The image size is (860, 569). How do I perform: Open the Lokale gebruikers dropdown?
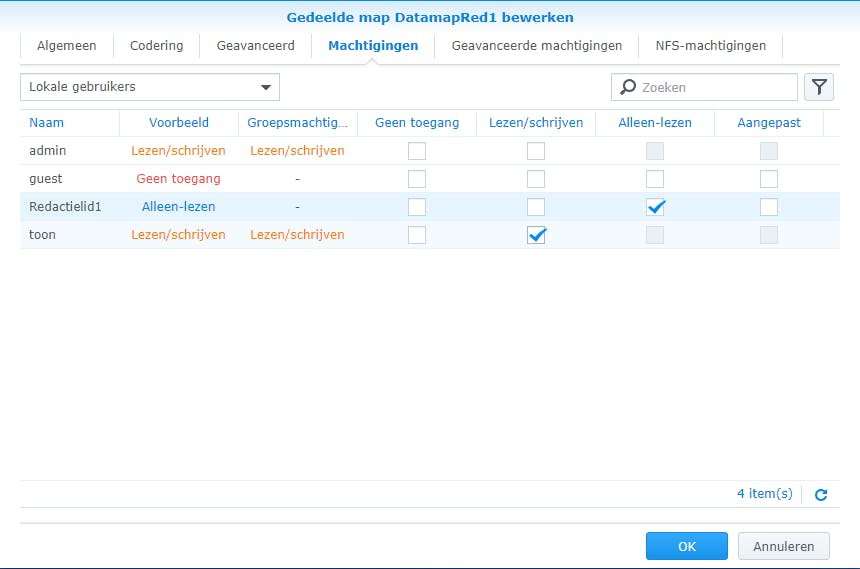point(150,87)
